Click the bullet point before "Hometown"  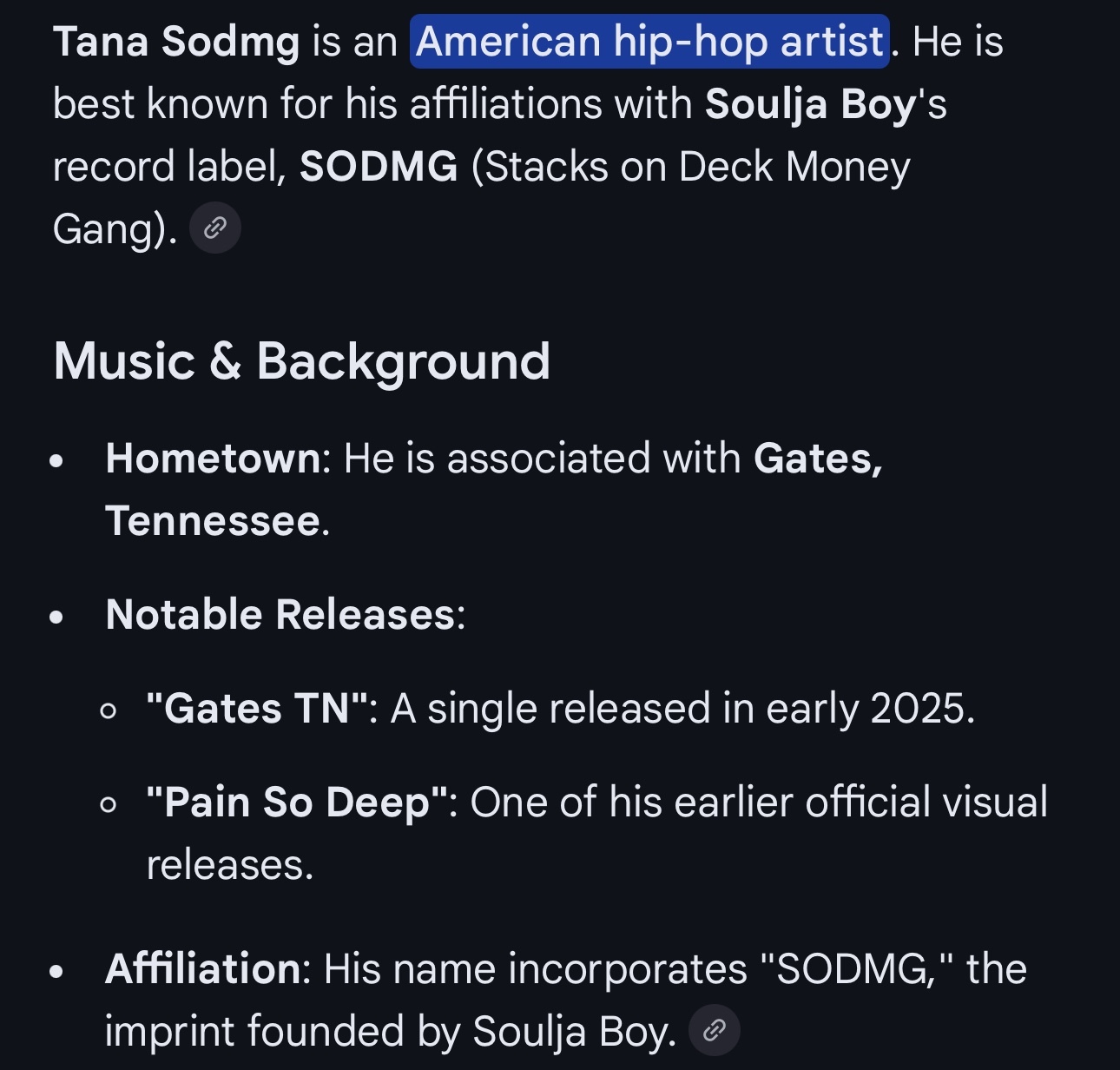tap(57, 461)
